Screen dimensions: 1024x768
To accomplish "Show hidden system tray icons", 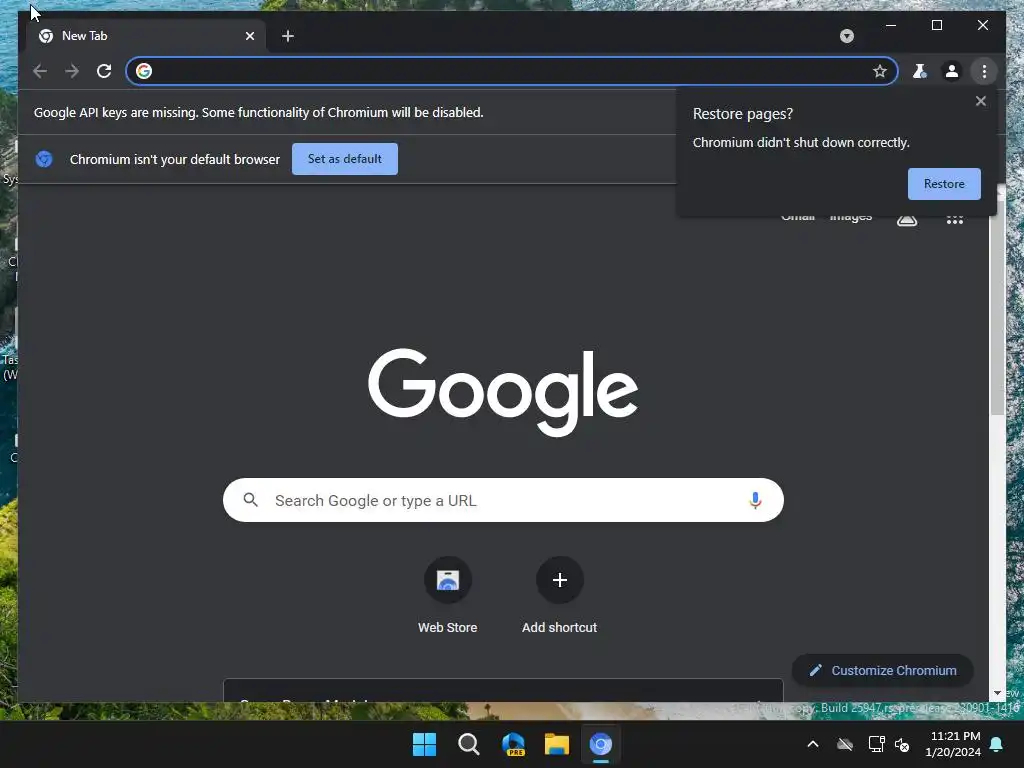I will click(813, 744).
